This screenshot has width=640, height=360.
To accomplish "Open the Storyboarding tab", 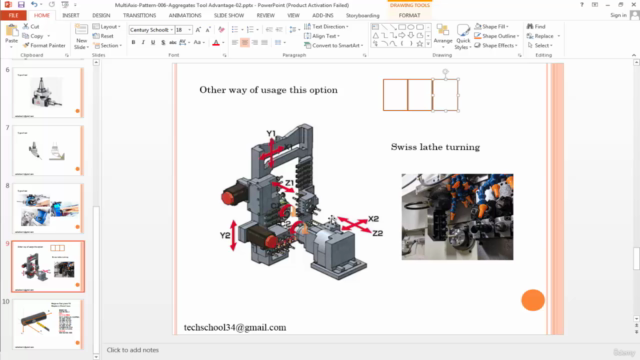I will click(x=362, y=15).
